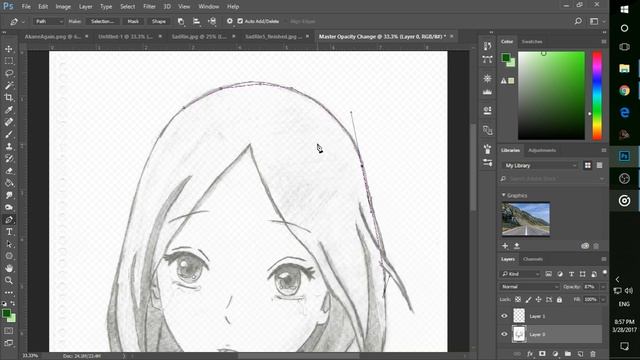Select the Paint Bucket tool
The image size is (640, 360).
click(x=9, y=183)
